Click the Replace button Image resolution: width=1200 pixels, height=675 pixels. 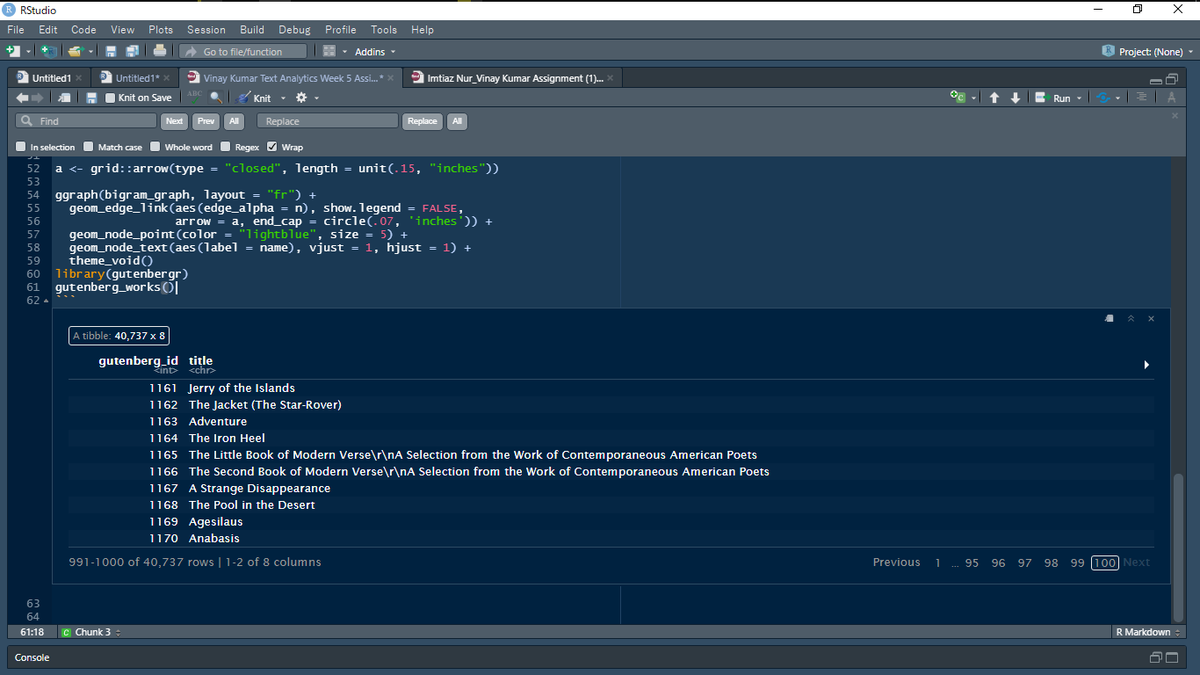(x=422, y=121)
